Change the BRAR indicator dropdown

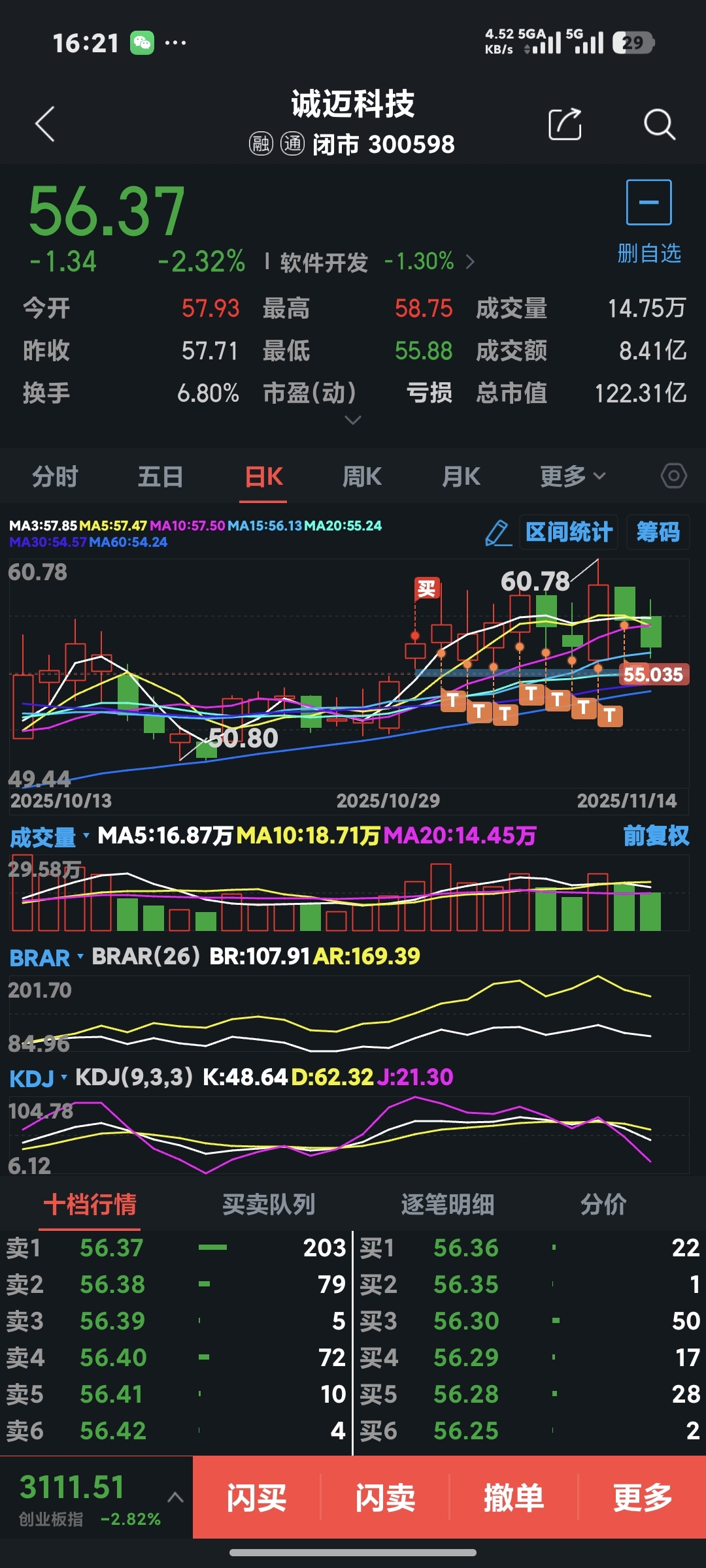[46, 957]
